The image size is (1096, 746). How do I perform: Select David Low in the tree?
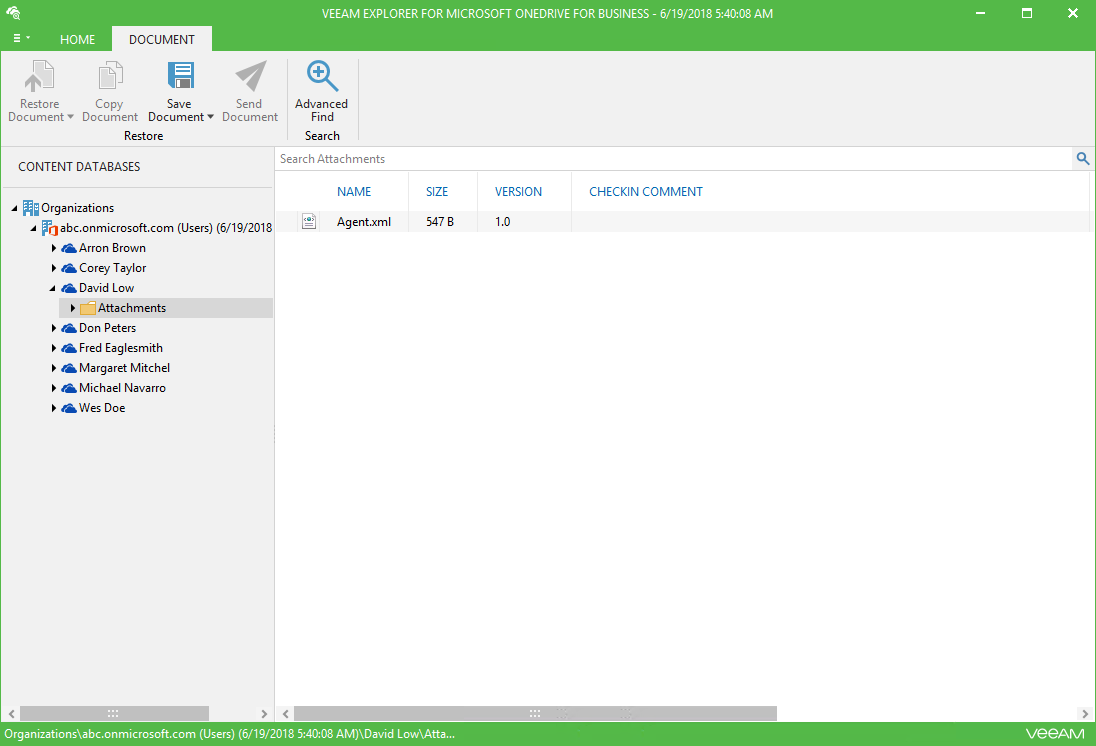click(106, 288)
